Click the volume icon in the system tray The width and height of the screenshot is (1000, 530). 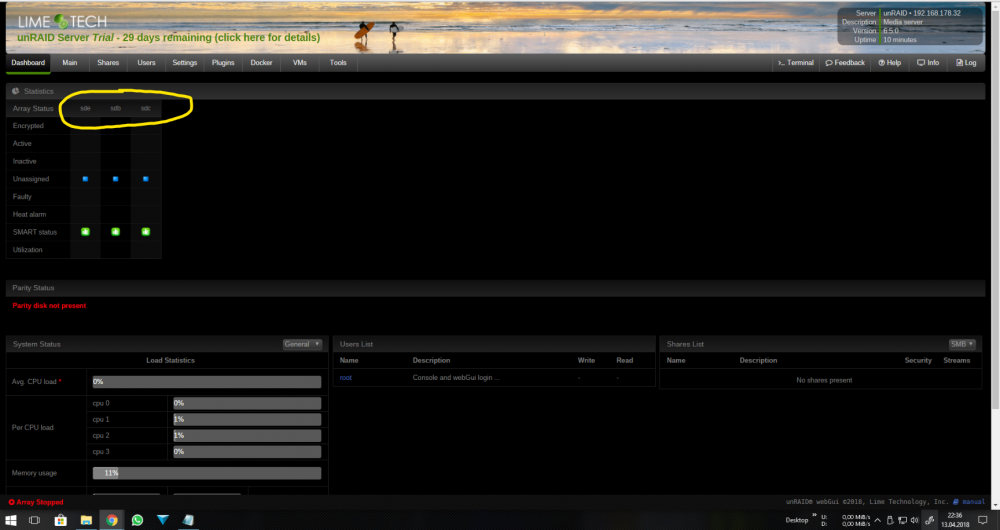915,520
